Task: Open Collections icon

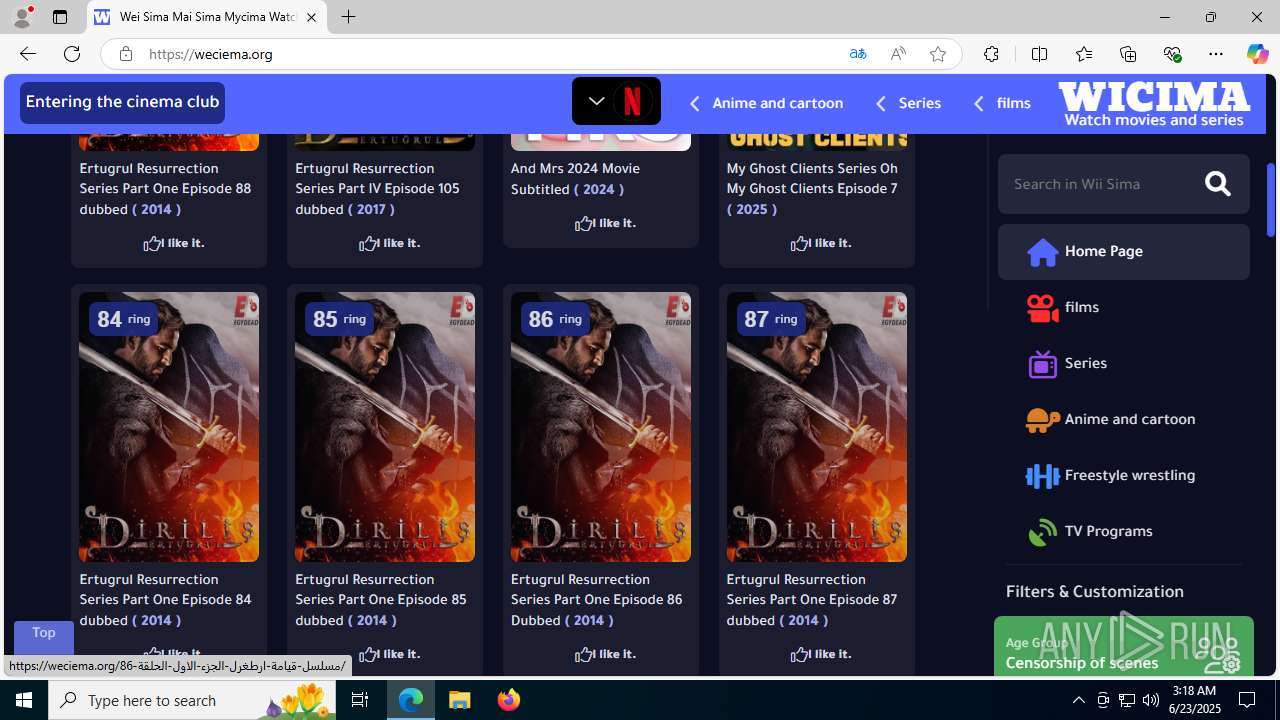Action: click(1127, 54)
